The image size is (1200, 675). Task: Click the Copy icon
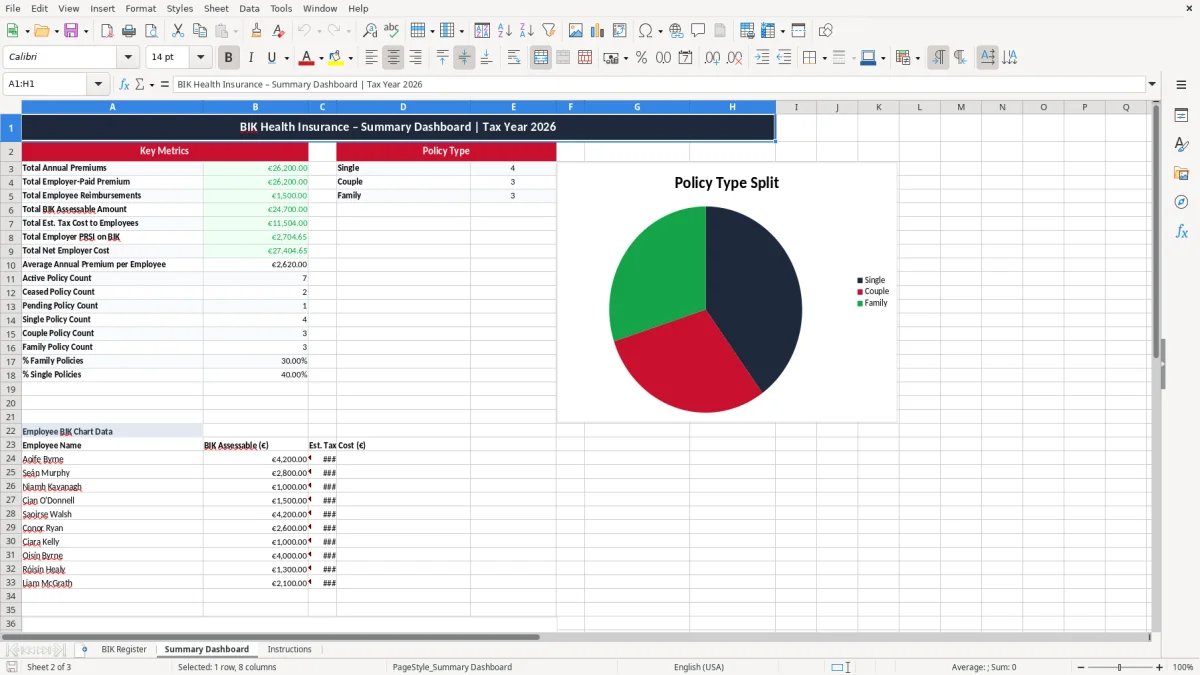point(199,31)
